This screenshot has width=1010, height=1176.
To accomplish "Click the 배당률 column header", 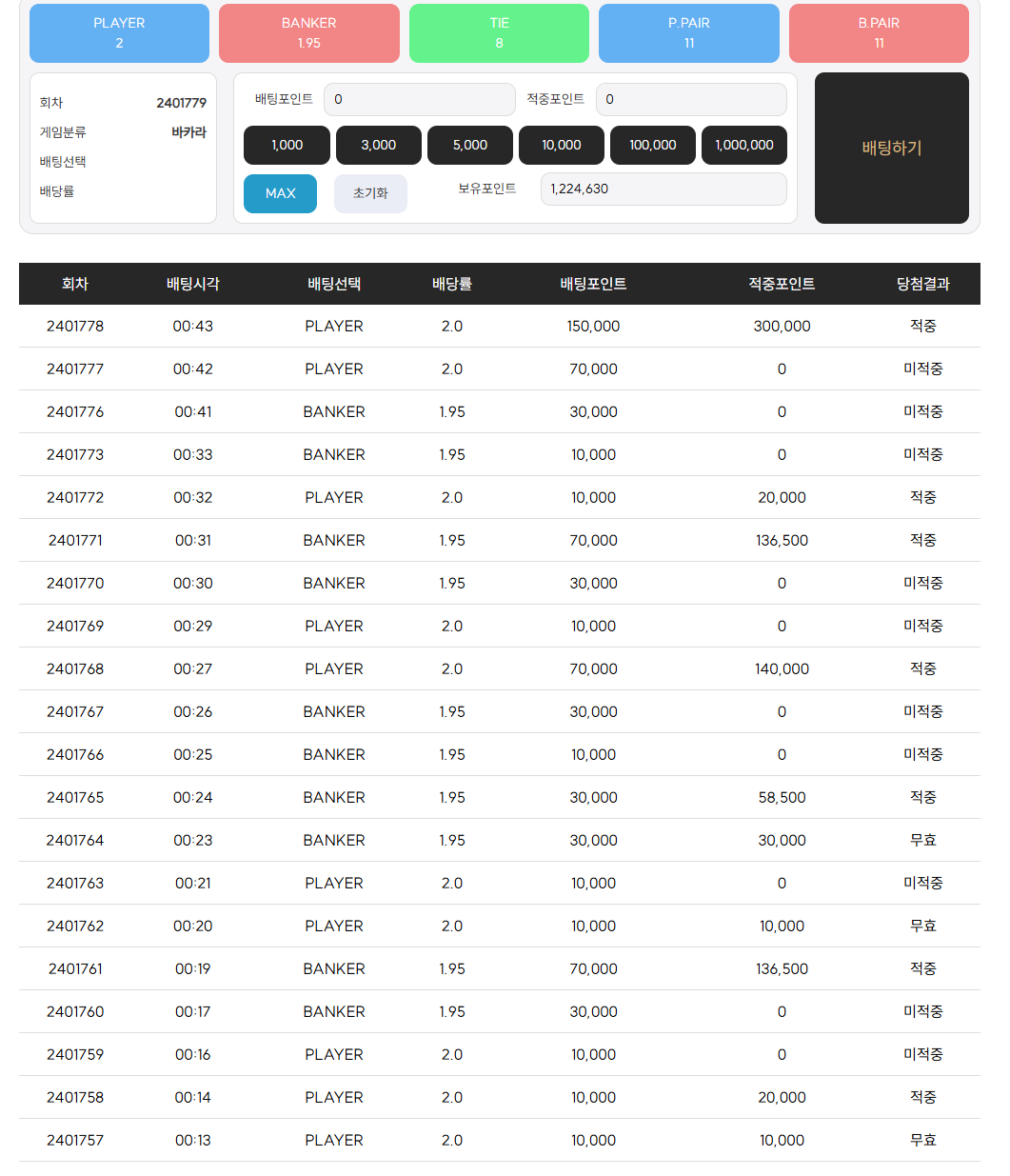I will click(x=452, y=284).
